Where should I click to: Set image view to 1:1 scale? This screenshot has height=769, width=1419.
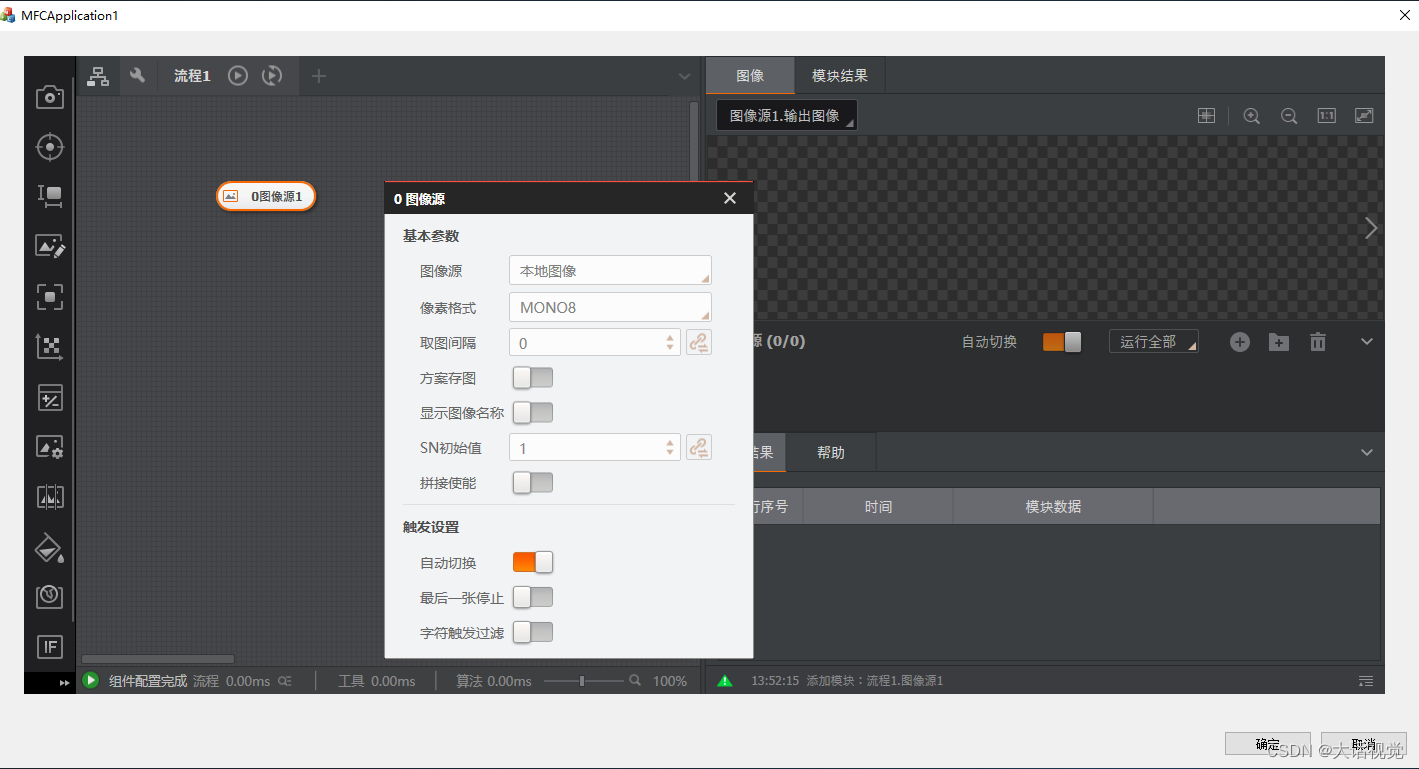coord(1327,116)
